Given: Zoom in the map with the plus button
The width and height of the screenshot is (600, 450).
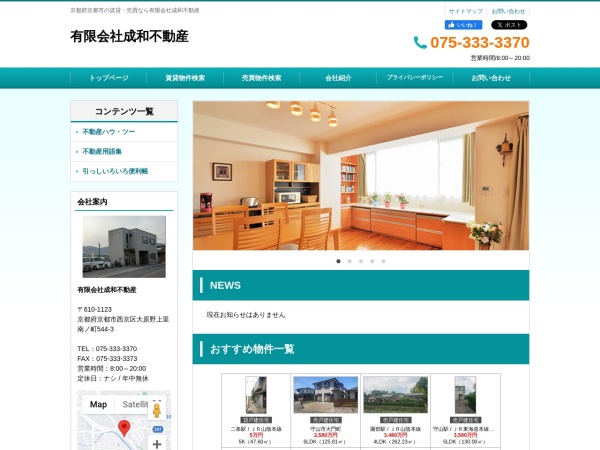Looking at the screenshot, I should [x=157, y=444].
